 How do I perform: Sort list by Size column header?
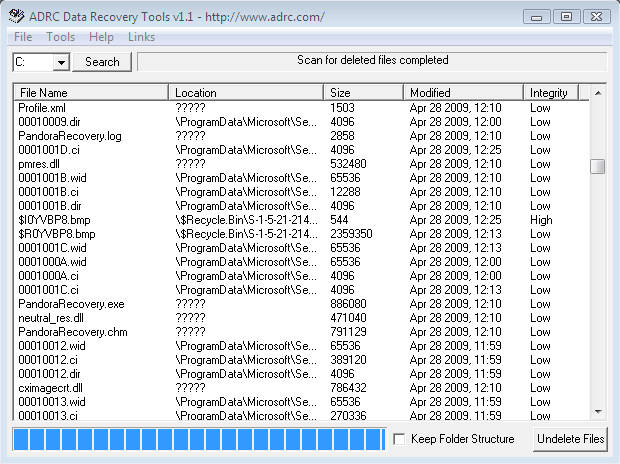coord(365,93)
